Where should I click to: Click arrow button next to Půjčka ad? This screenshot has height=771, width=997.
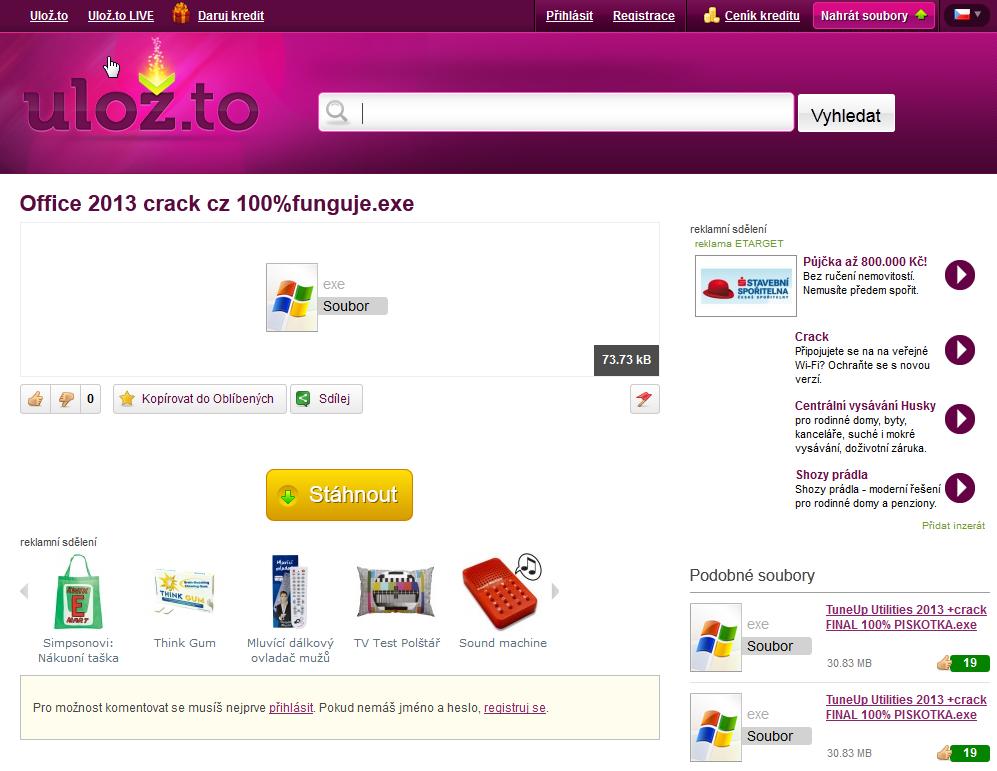(x=959, y=275)
